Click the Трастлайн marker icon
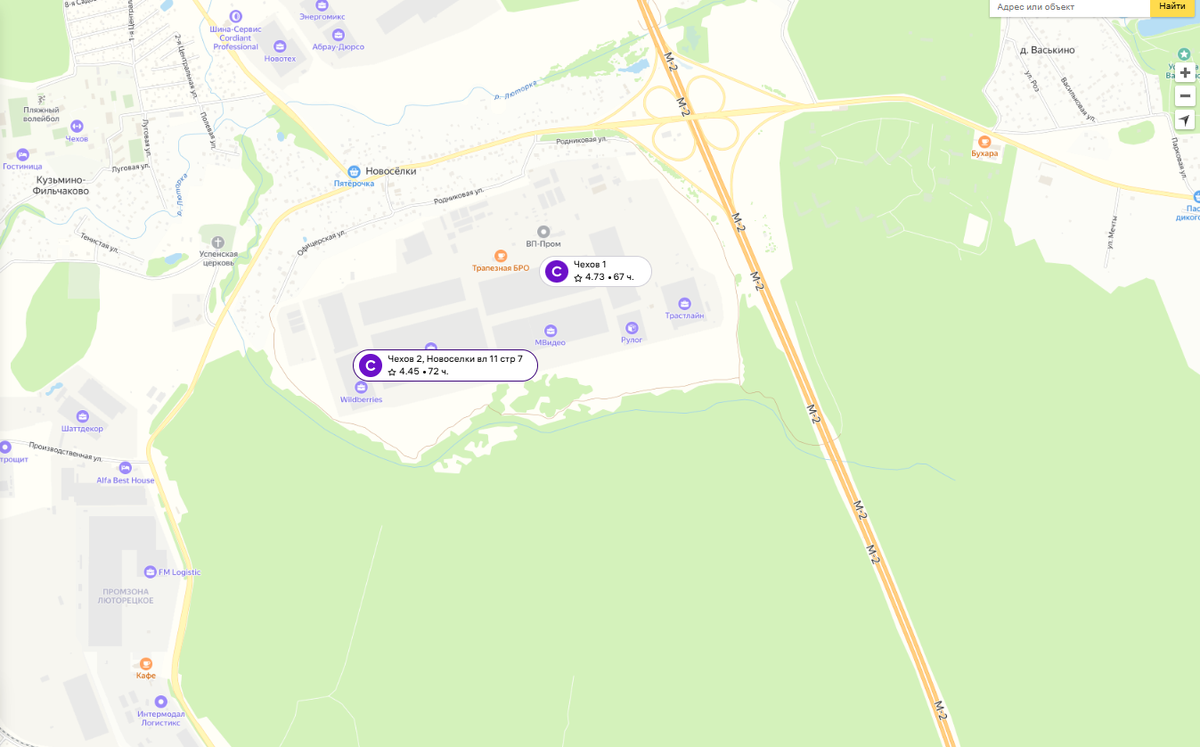The width and height of the screenshot is (1200, 747). (x=685, y=303)
